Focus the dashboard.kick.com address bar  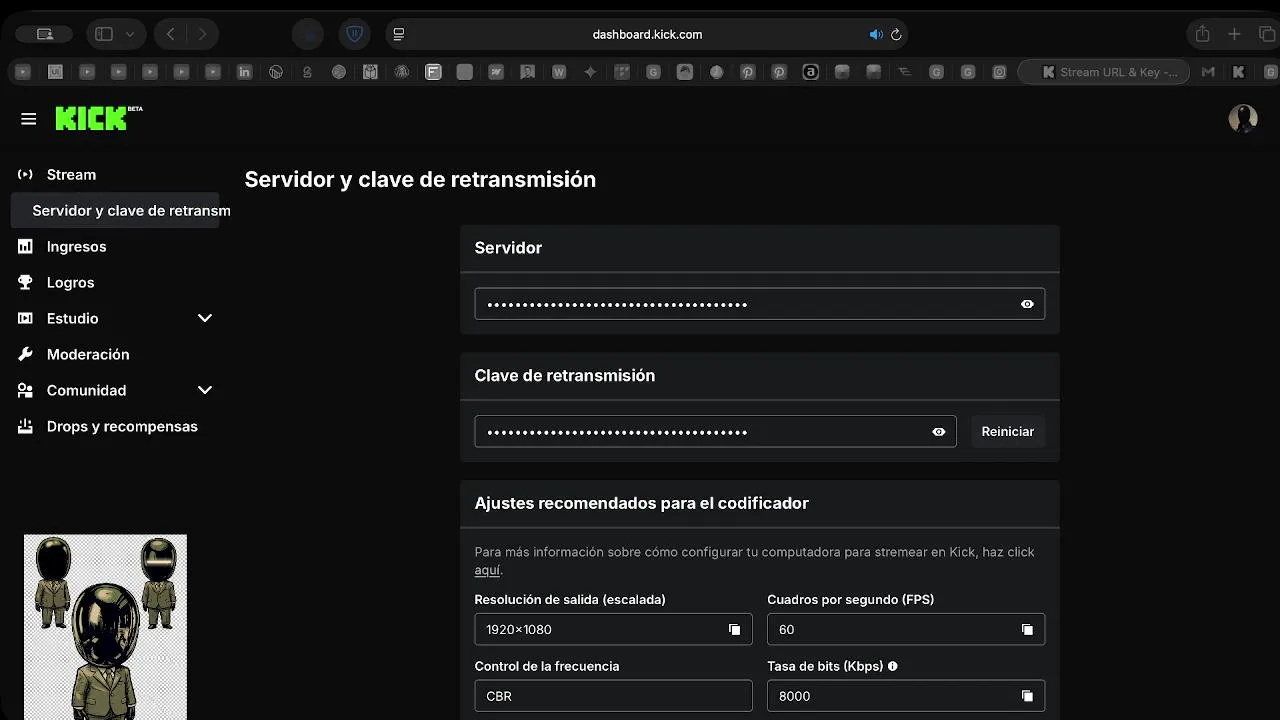[647, 34]
